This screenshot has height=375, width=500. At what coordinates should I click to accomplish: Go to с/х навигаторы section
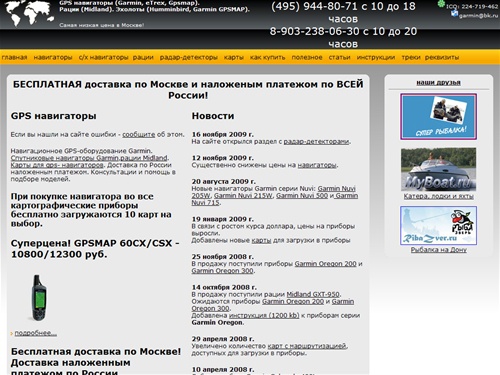[103, 57]
